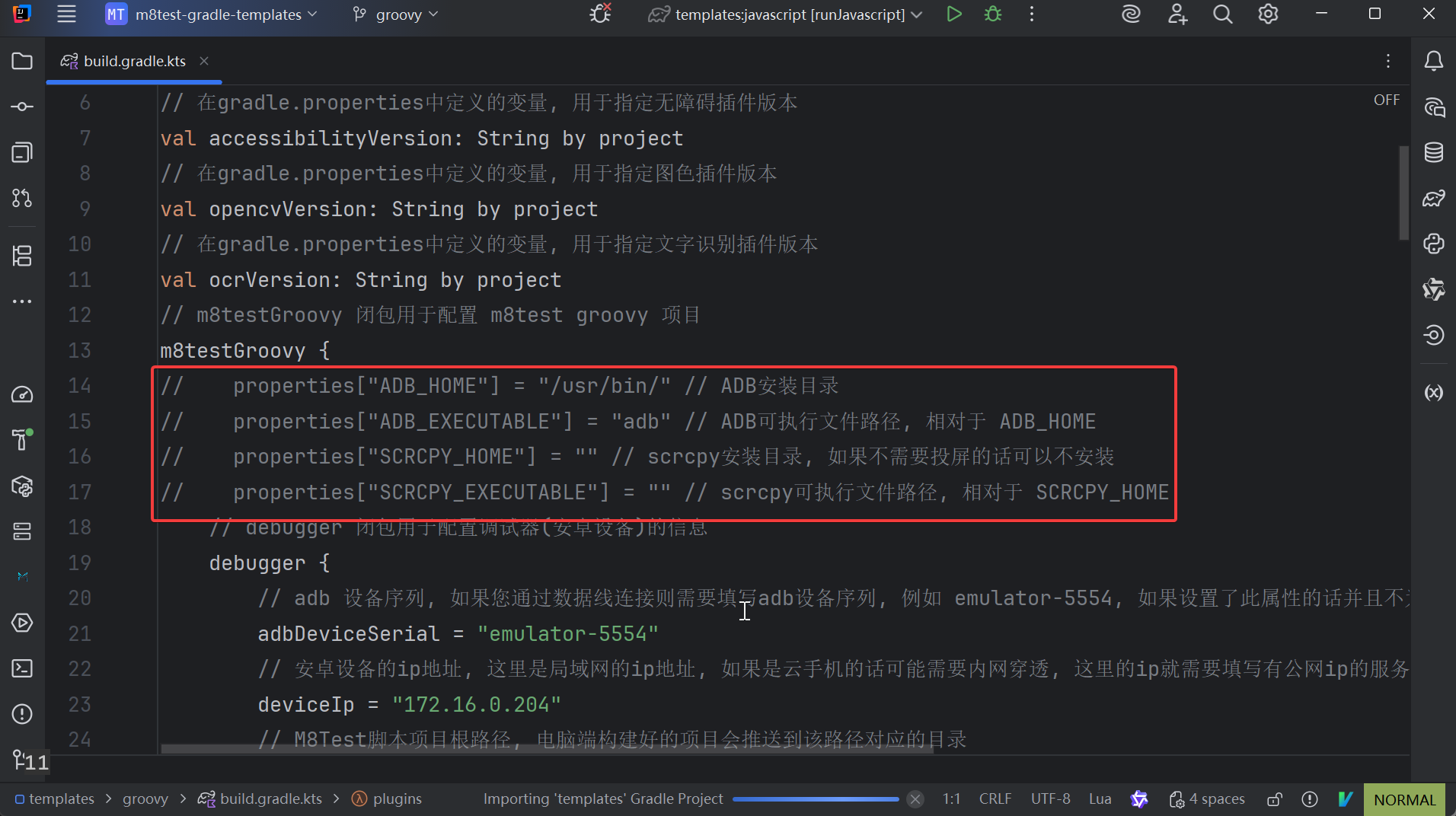Open the Project folder tool window
Screen dimensions: 1456x816
click(22, 61)
